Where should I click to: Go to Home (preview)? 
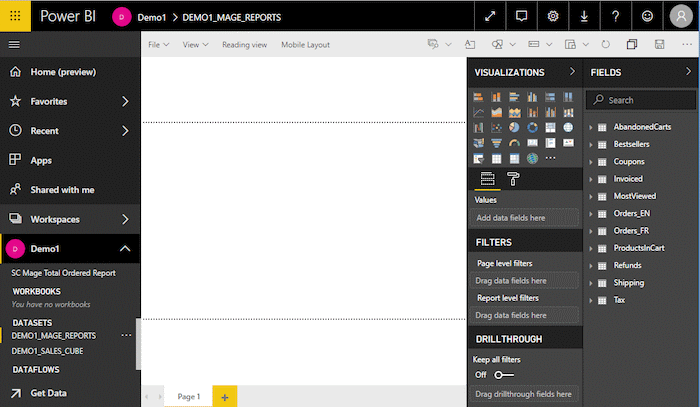63,72
